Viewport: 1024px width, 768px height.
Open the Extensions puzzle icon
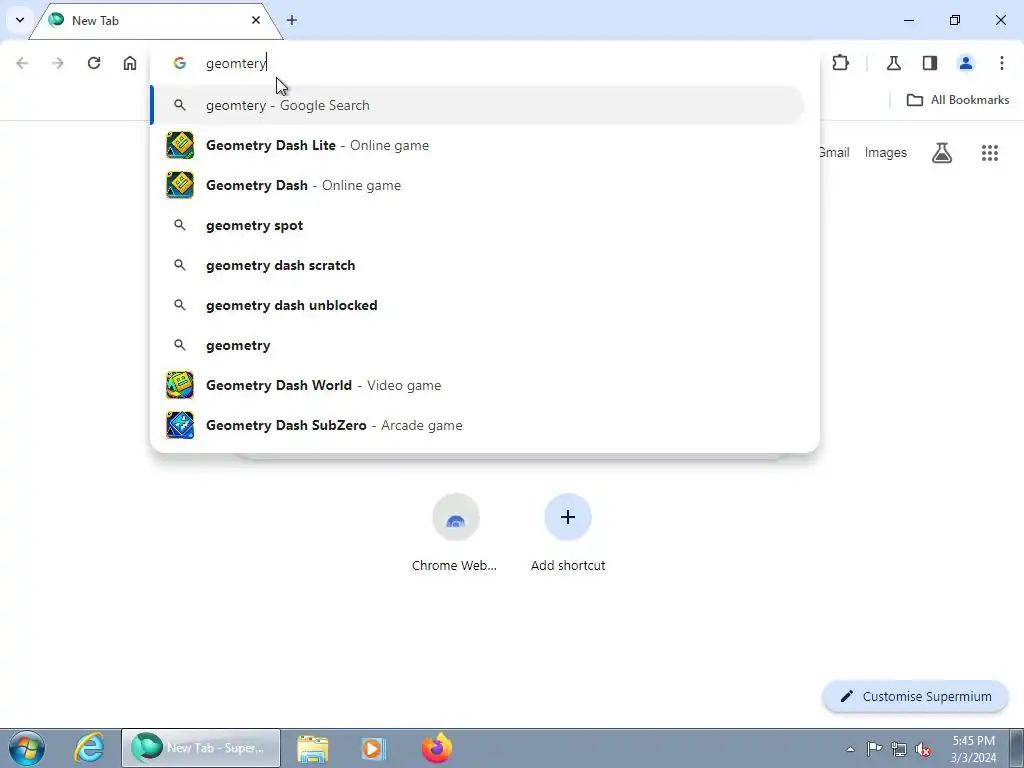point(840,63)
